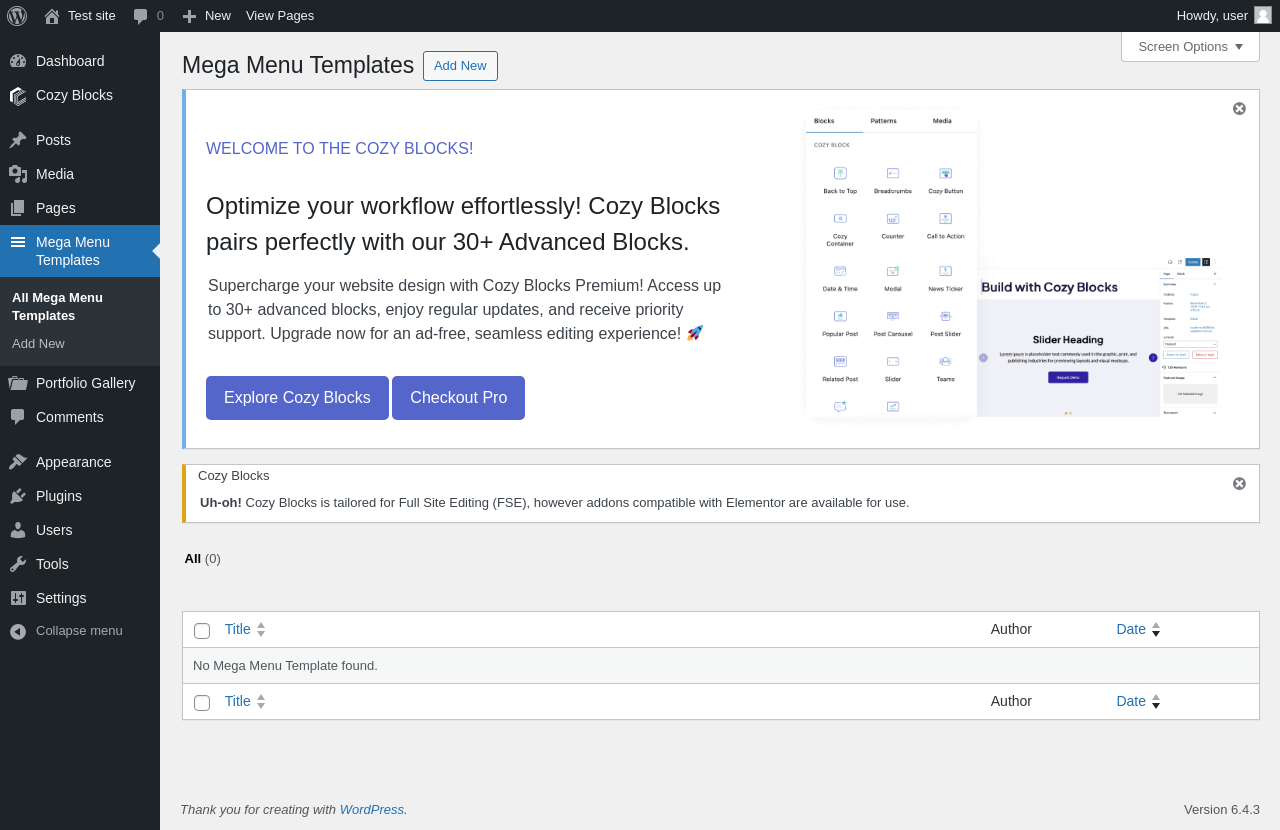Click the Media sidebar icon
The image size is (1280, 830).
(x=18, y=174)
